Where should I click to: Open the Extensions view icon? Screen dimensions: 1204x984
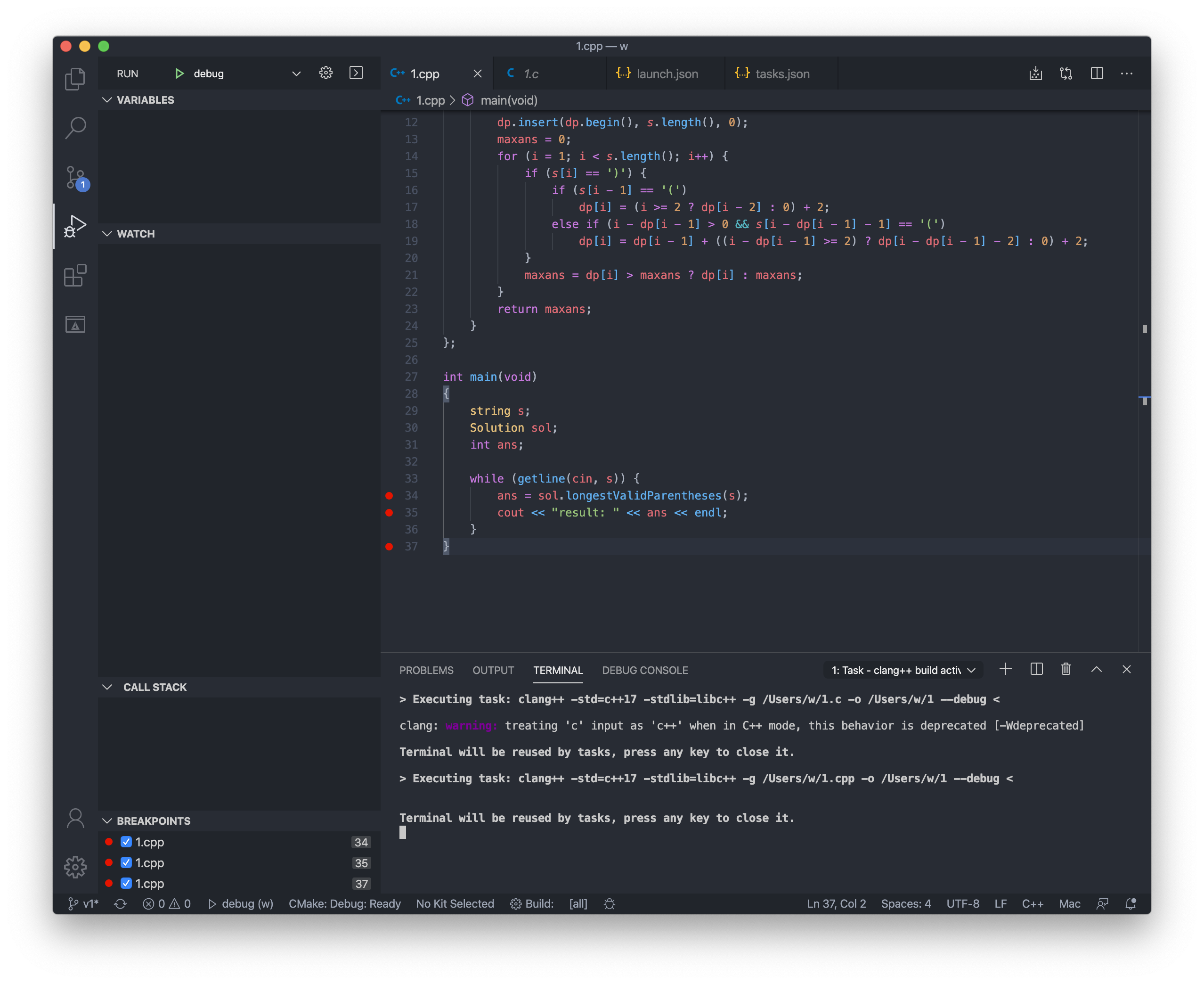pyautogui.click(x=75, y=276)
